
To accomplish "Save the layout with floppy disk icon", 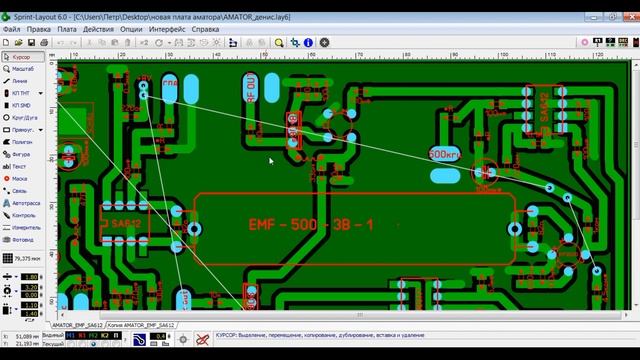I will (31, 42).
